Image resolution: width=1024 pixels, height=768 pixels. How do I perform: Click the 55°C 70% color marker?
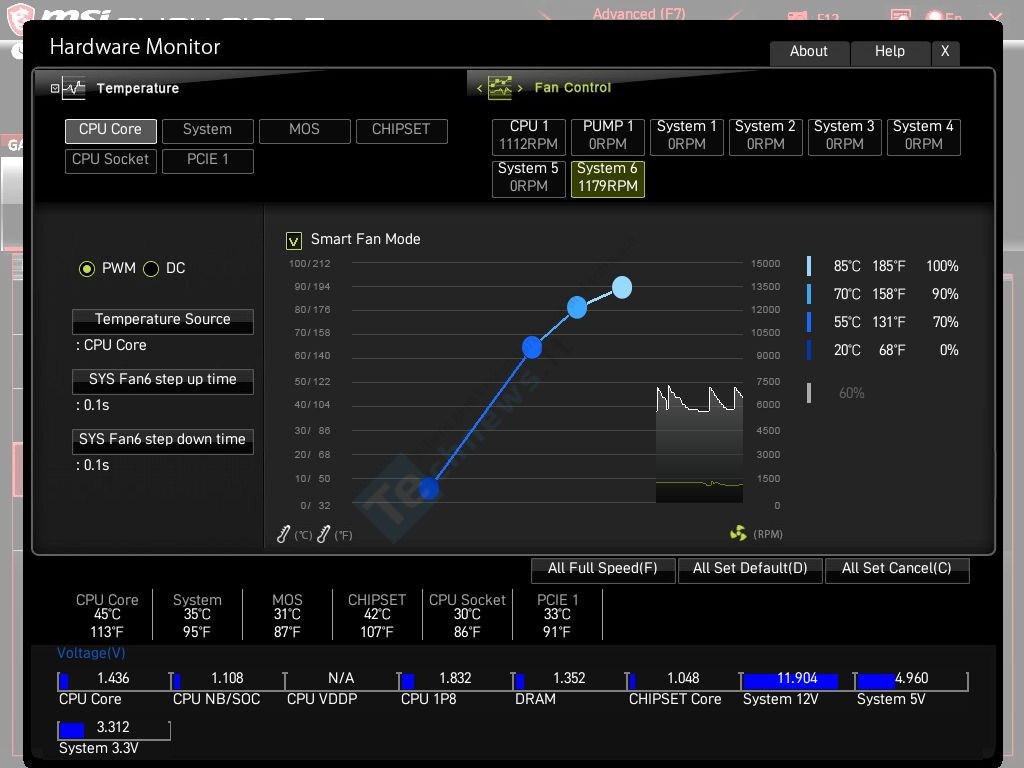(809, 323)
